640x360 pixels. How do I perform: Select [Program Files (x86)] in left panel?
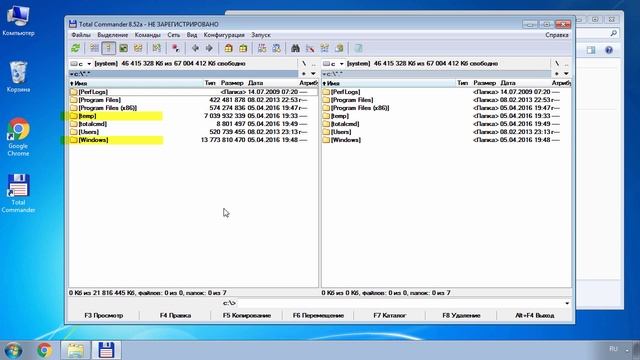coord(193,108)
